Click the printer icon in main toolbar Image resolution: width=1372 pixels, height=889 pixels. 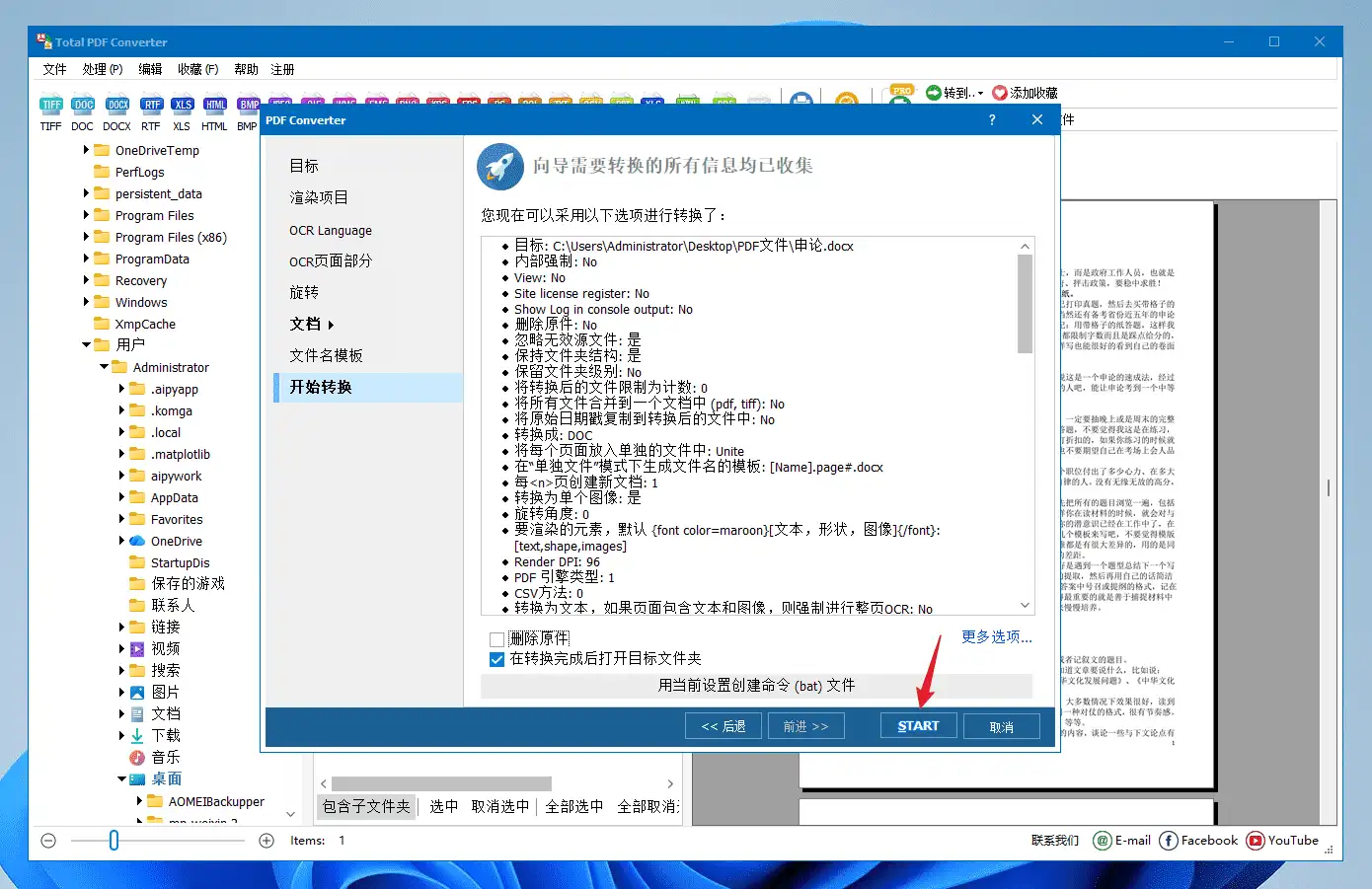tap(801, 101)
